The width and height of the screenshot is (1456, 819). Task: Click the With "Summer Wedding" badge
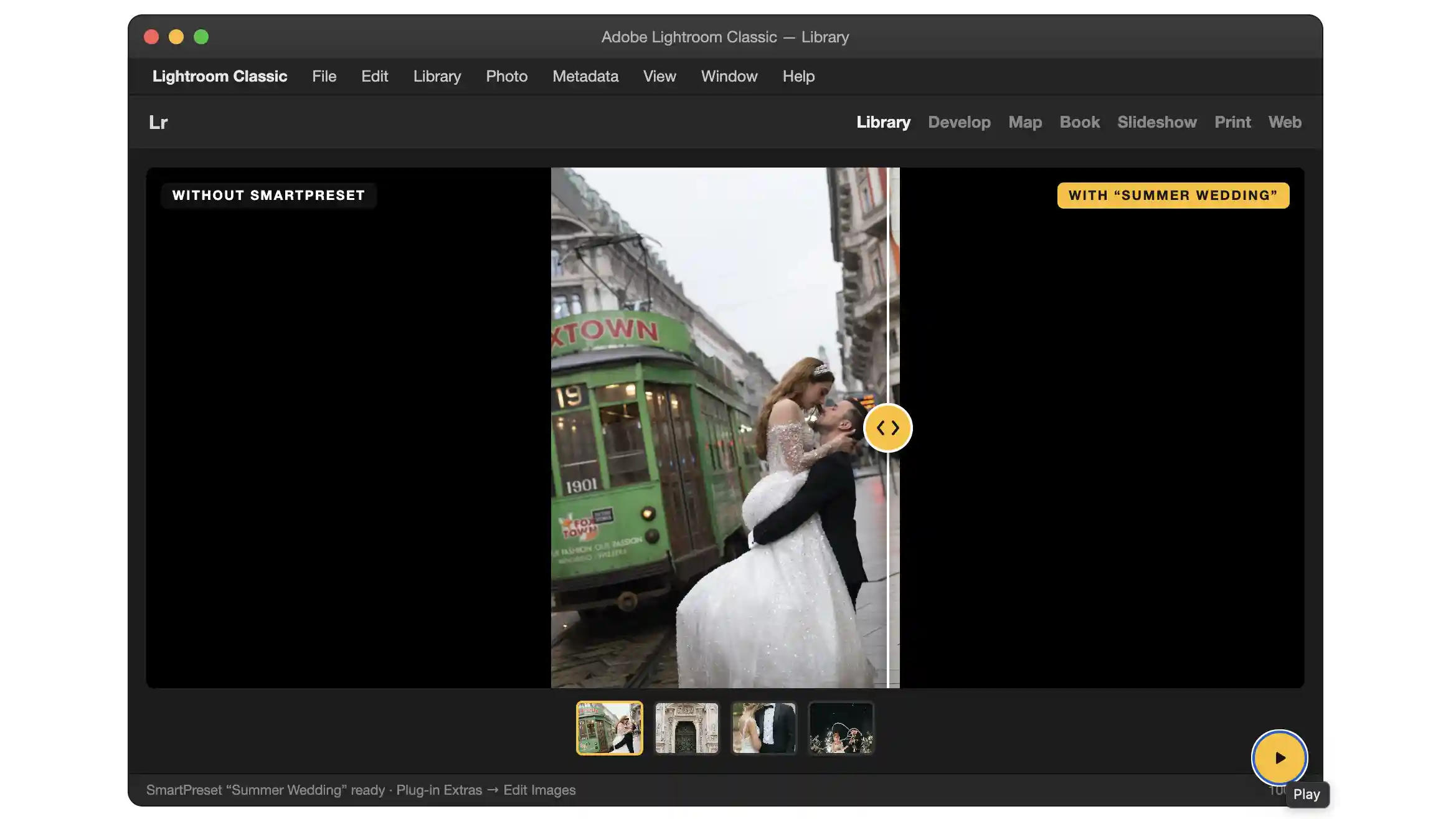pos(1173,195)
